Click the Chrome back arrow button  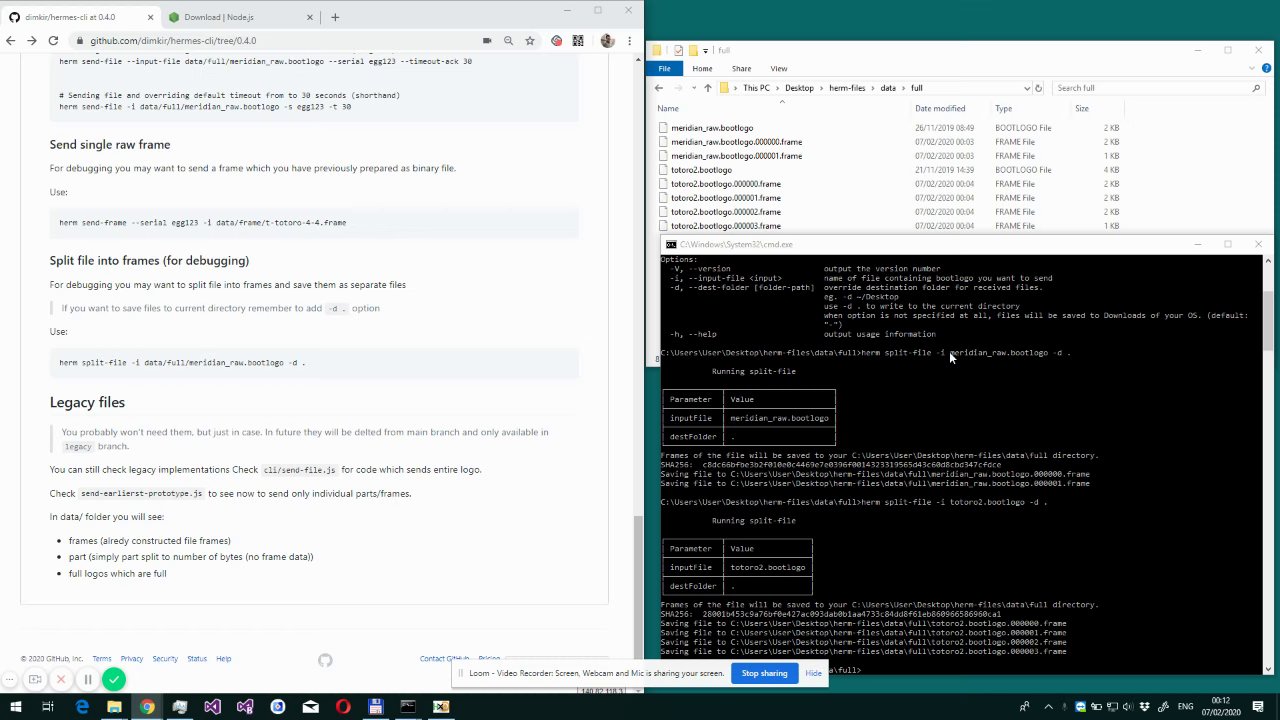(x=10, y=41)
